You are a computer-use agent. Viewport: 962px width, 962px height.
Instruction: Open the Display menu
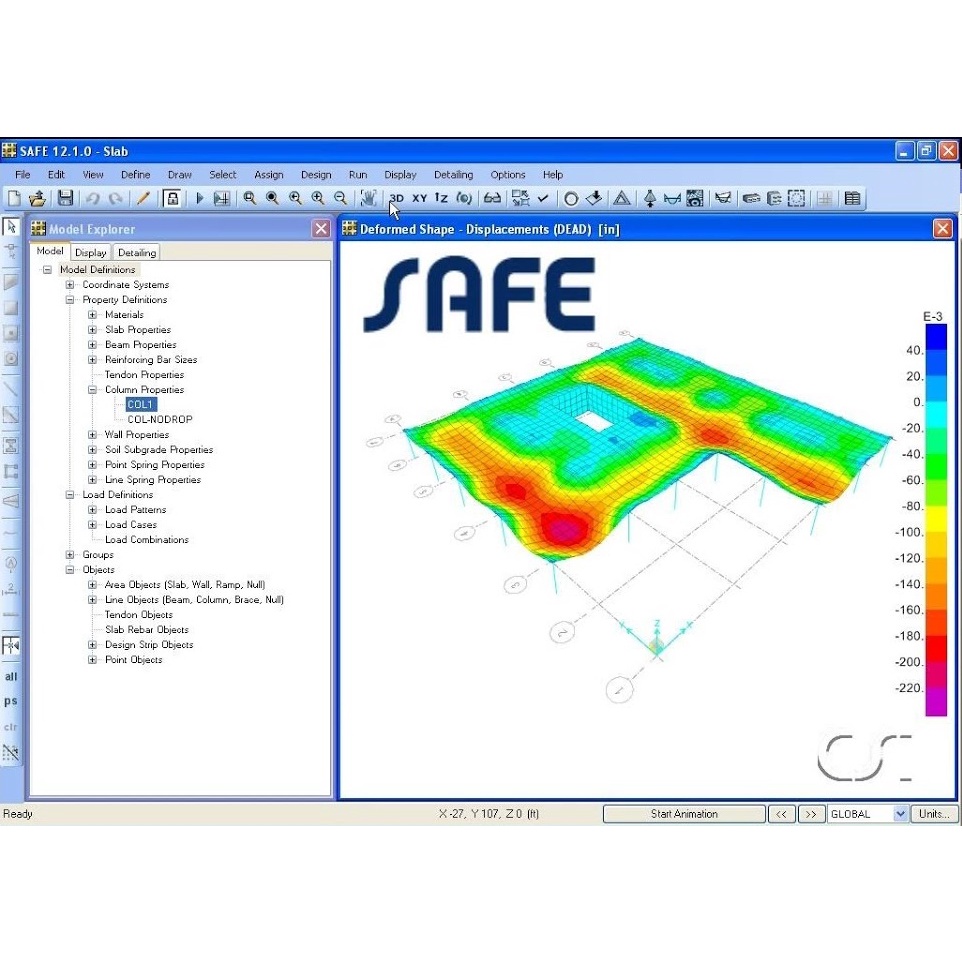click(400, 175)
